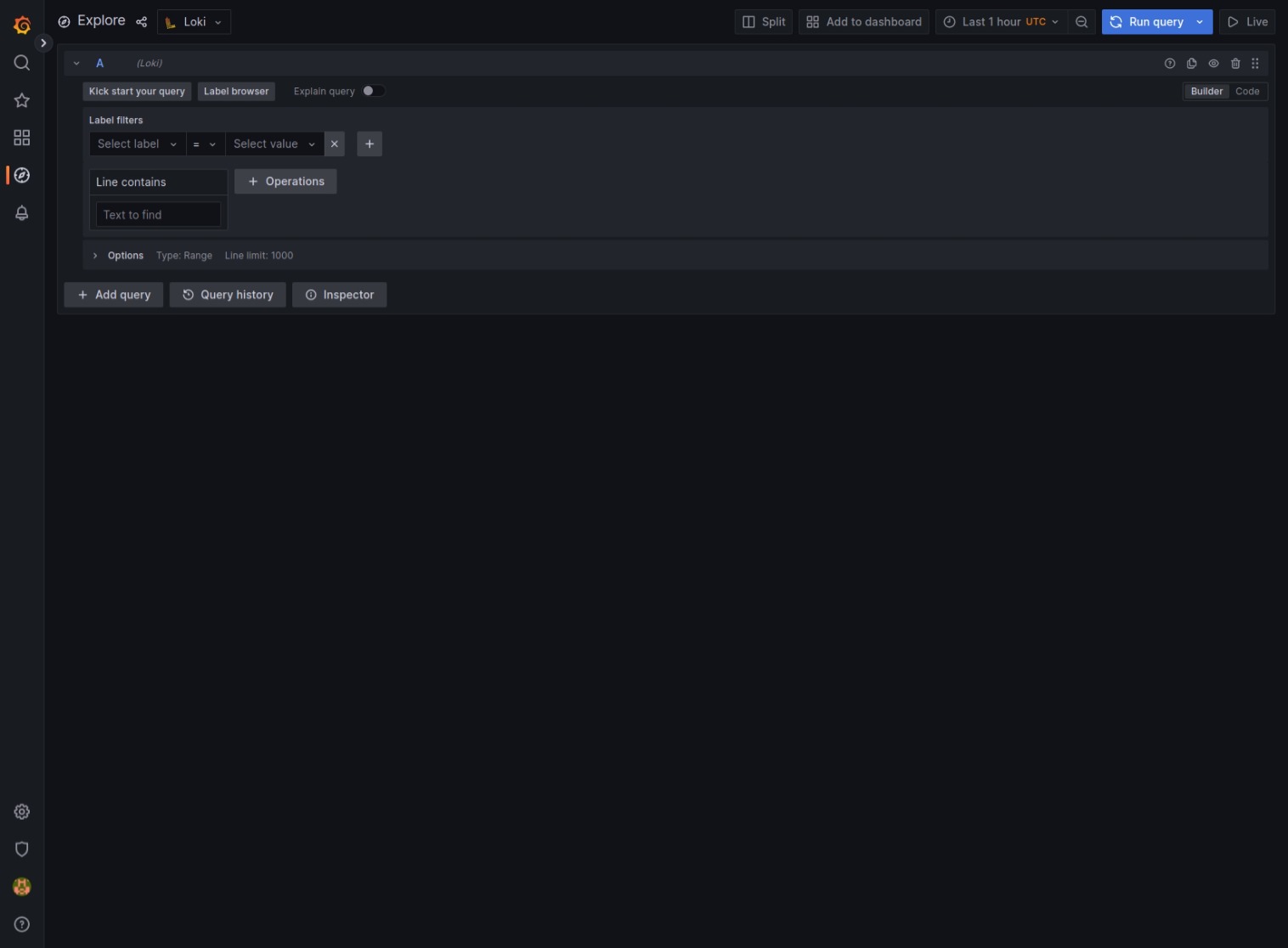Screen dimensions: 1288x948
Task: Start Live streaming mode
Action: click(x=1247, y=22)
